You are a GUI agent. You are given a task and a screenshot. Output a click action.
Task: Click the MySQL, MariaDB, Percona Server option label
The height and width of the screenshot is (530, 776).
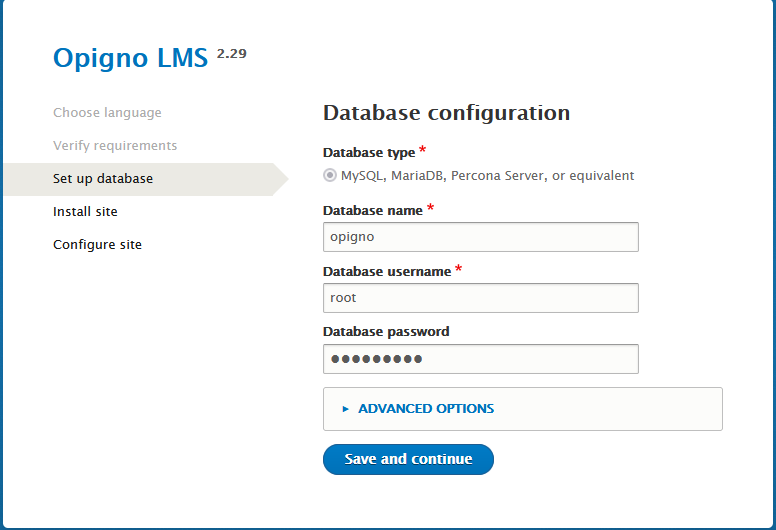click(487, 176)
